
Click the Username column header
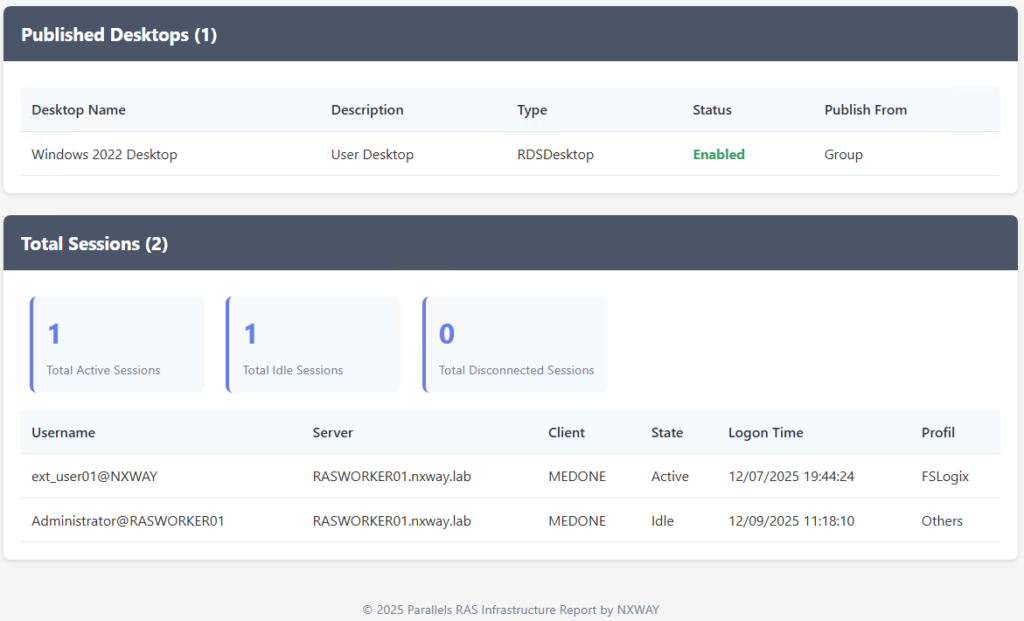tap(63, 433)
